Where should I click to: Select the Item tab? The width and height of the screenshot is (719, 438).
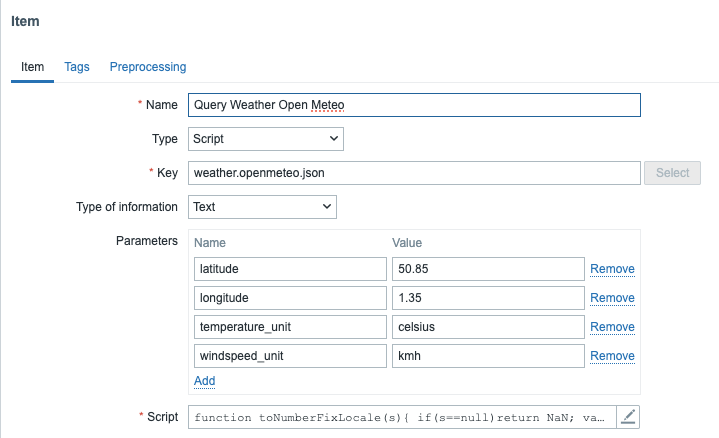tap(33, 67)
